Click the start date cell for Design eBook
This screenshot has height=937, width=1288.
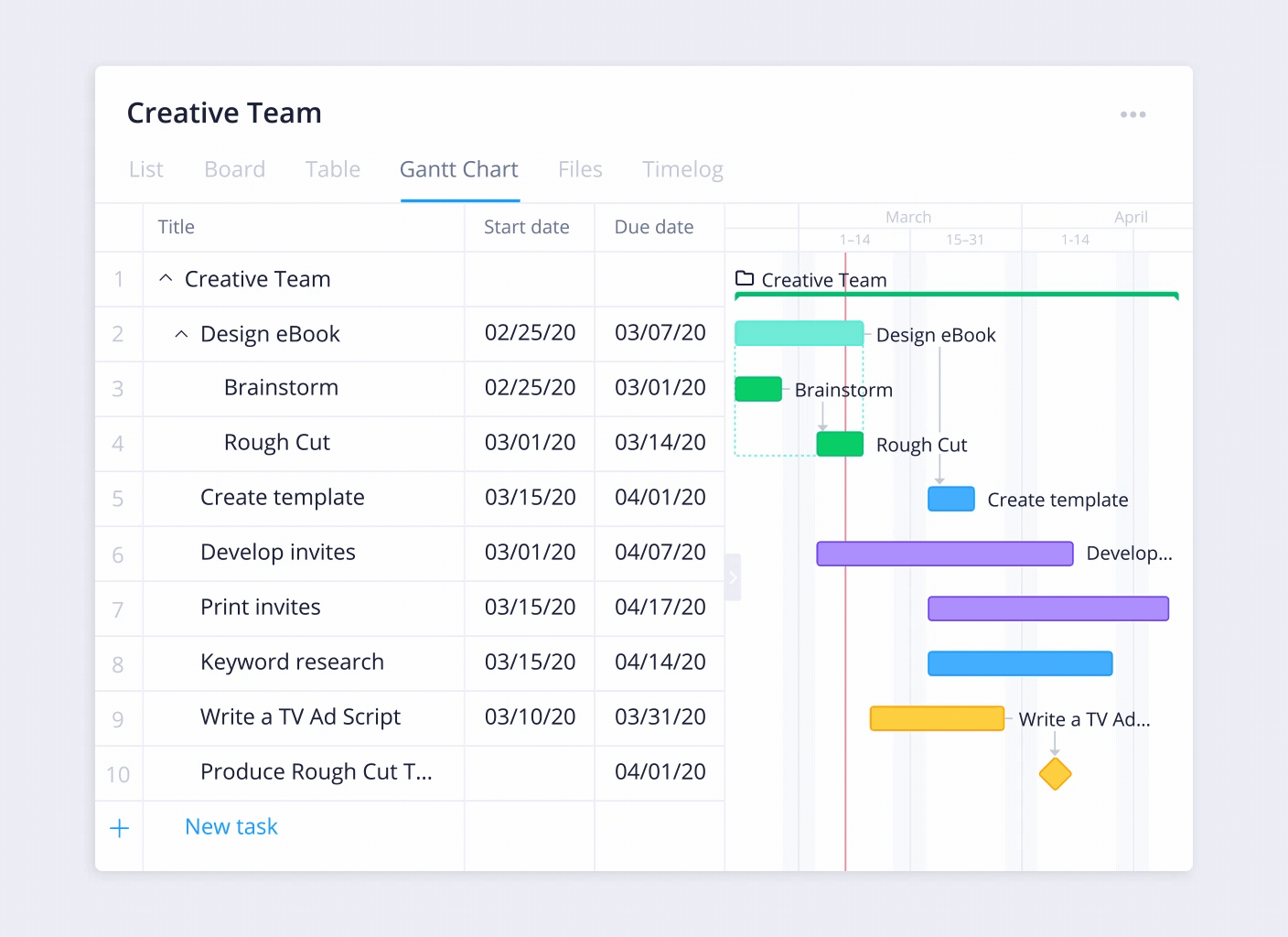[x=529, y=333]
